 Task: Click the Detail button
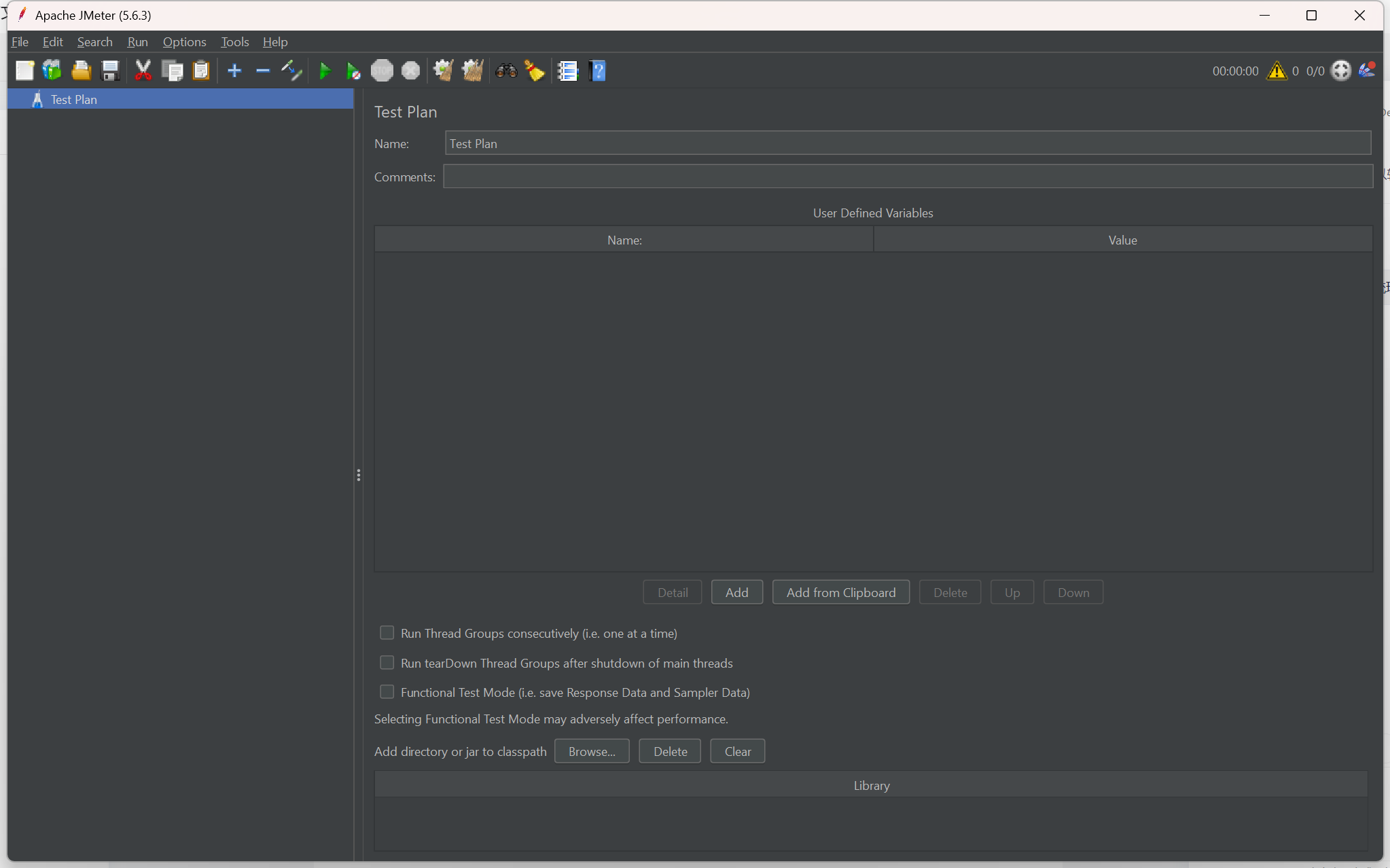coord(673,592)
